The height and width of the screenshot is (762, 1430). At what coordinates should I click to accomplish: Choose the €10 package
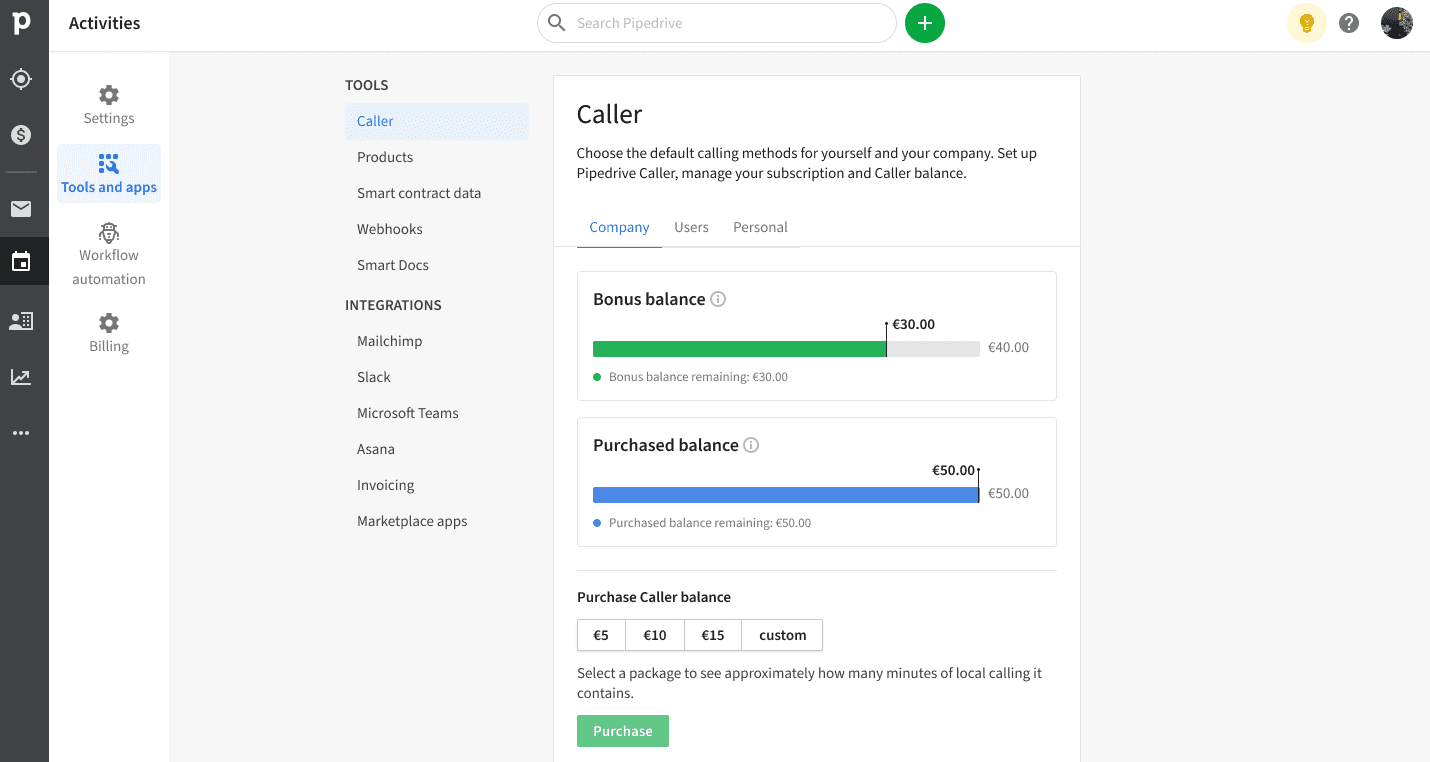655,635
